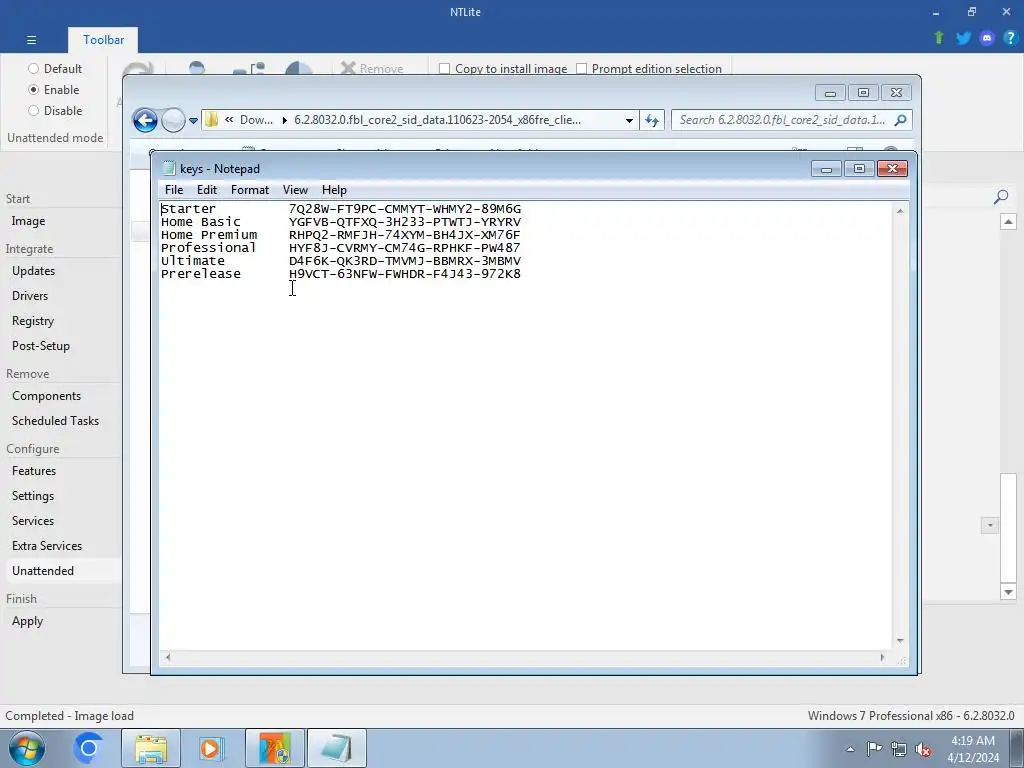The height and width of the screenshot is (768, 1024).
Task: Click the Professional key HYF8J-CVRMY-CM74G-RPHKF-PW487
Action: point(405,248)
